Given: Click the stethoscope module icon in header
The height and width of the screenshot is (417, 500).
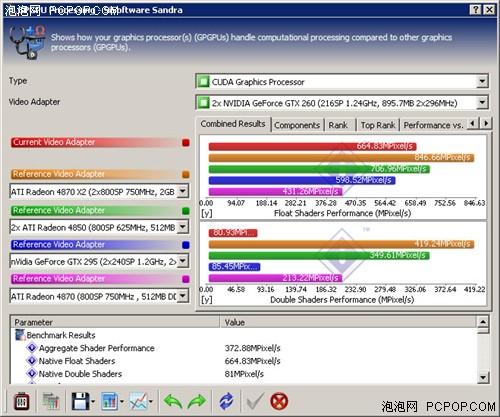Looking at the screenshot, I should coord(28,42).
